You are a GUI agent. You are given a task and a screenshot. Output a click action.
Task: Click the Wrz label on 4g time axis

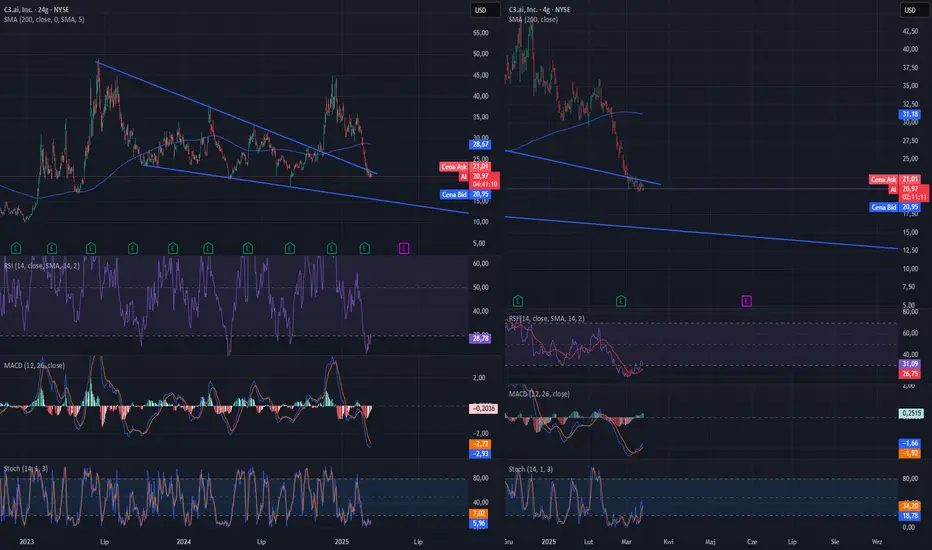(877, 542)
